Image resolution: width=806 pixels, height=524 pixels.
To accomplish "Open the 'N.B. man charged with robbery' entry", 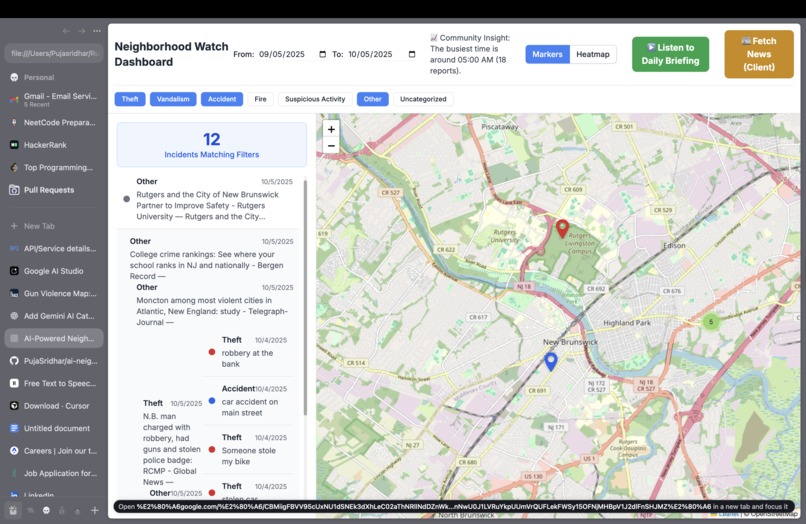I will pyautogui.click(x=172, y=442).
